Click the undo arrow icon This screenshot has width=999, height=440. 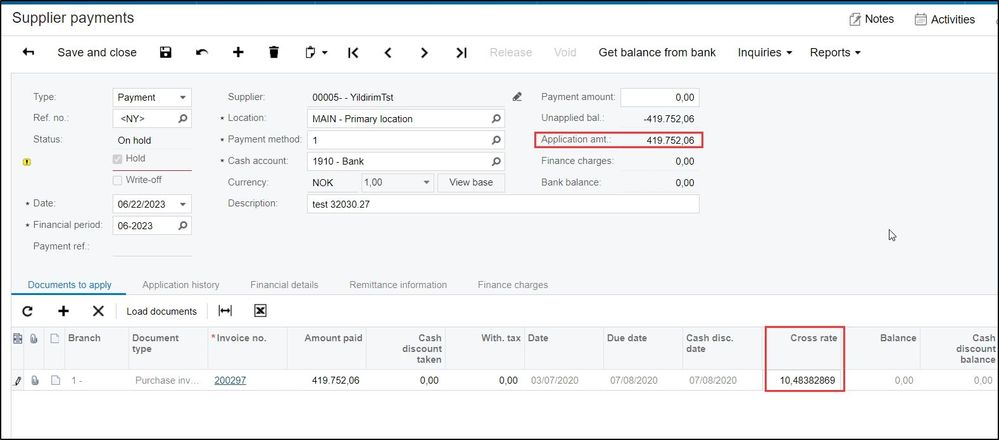202,52
